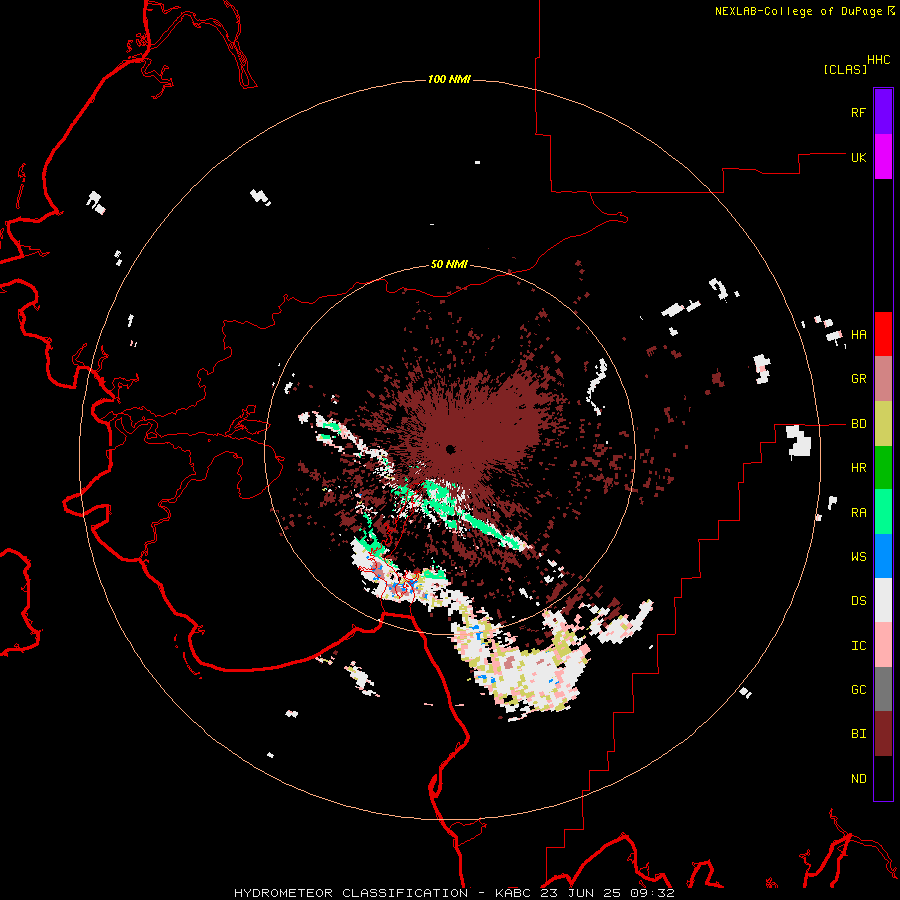Select the GR dusty-pink legend swatch
900x900 pixels.
pyautogui.click(x=883, y=379)
